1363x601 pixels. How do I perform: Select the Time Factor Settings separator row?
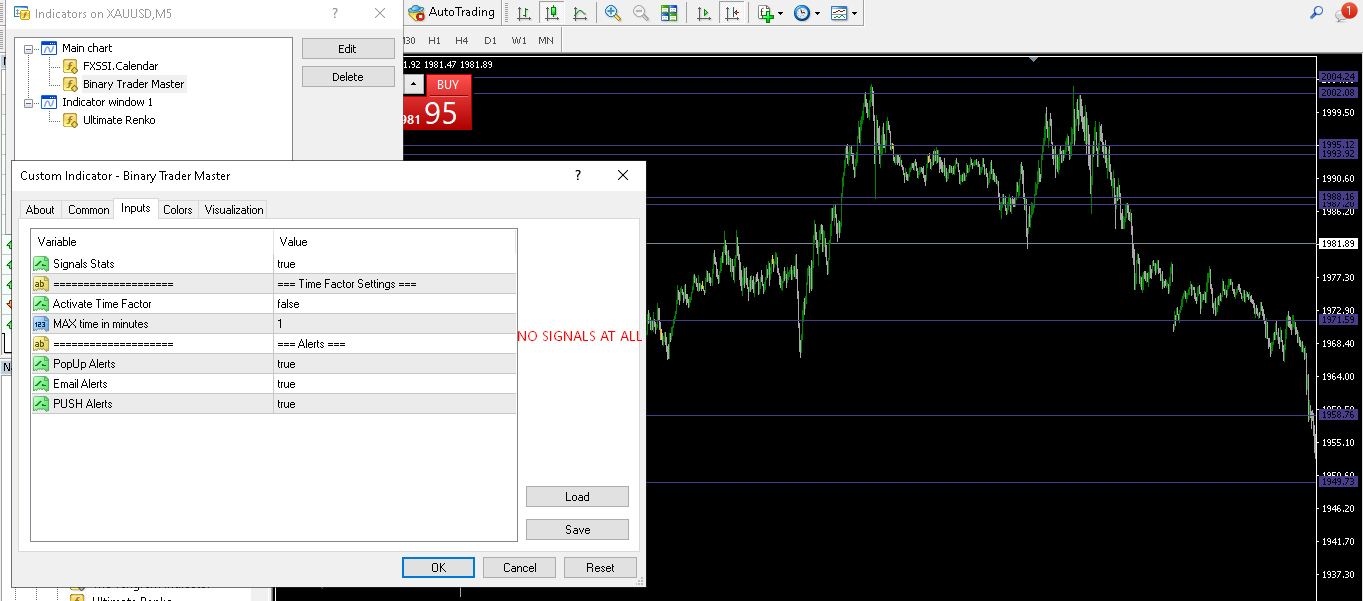[274, 284]
